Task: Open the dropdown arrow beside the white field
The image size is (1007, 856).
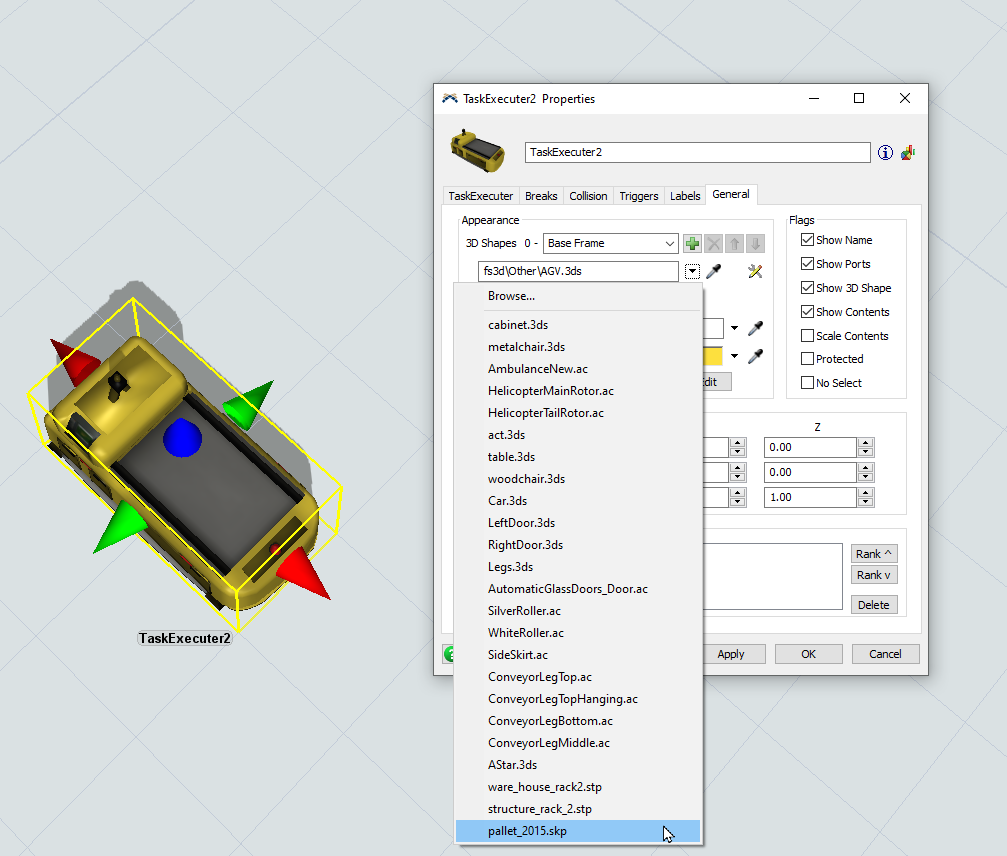Action: 734,328
